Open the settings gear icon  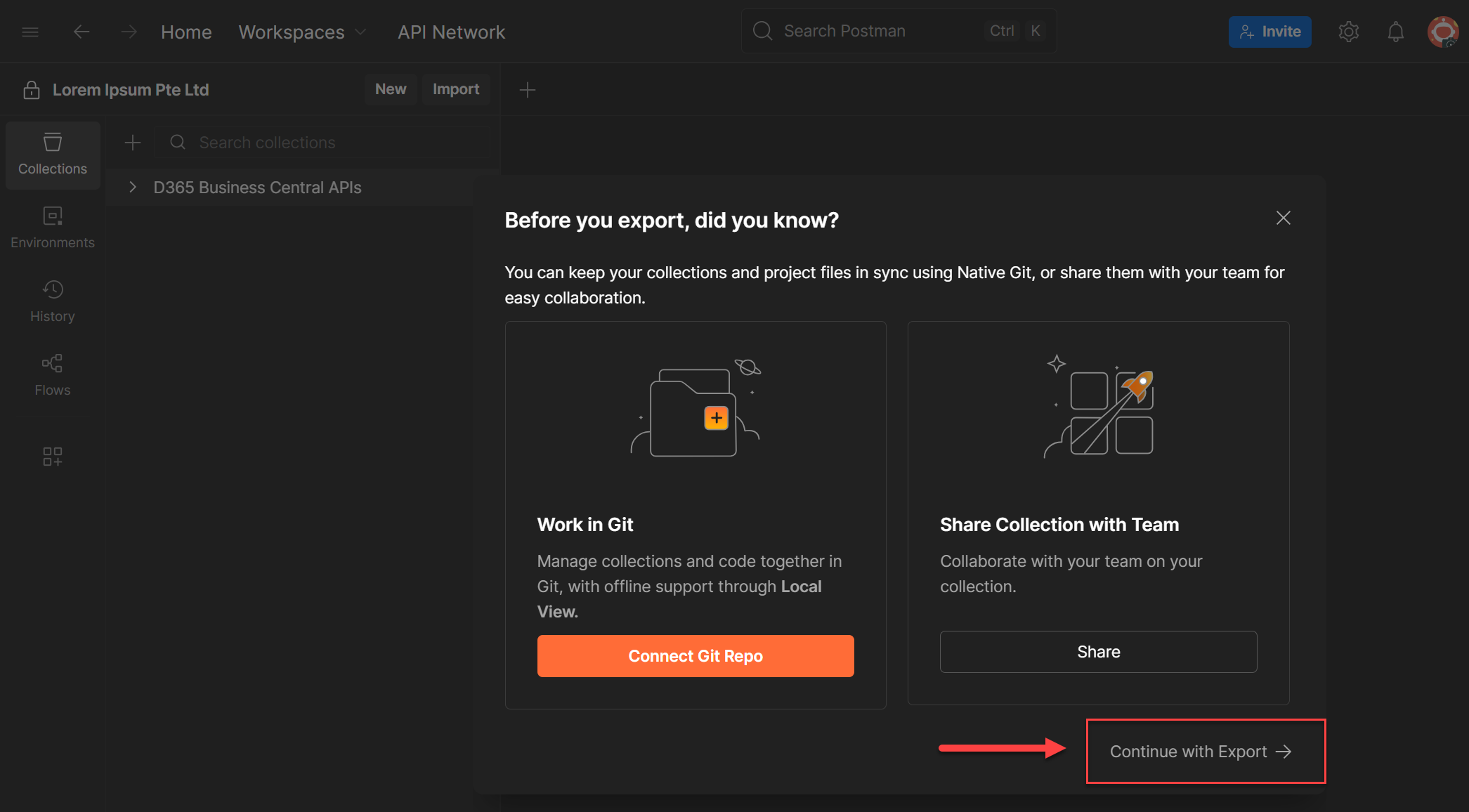click(1348, 32)
